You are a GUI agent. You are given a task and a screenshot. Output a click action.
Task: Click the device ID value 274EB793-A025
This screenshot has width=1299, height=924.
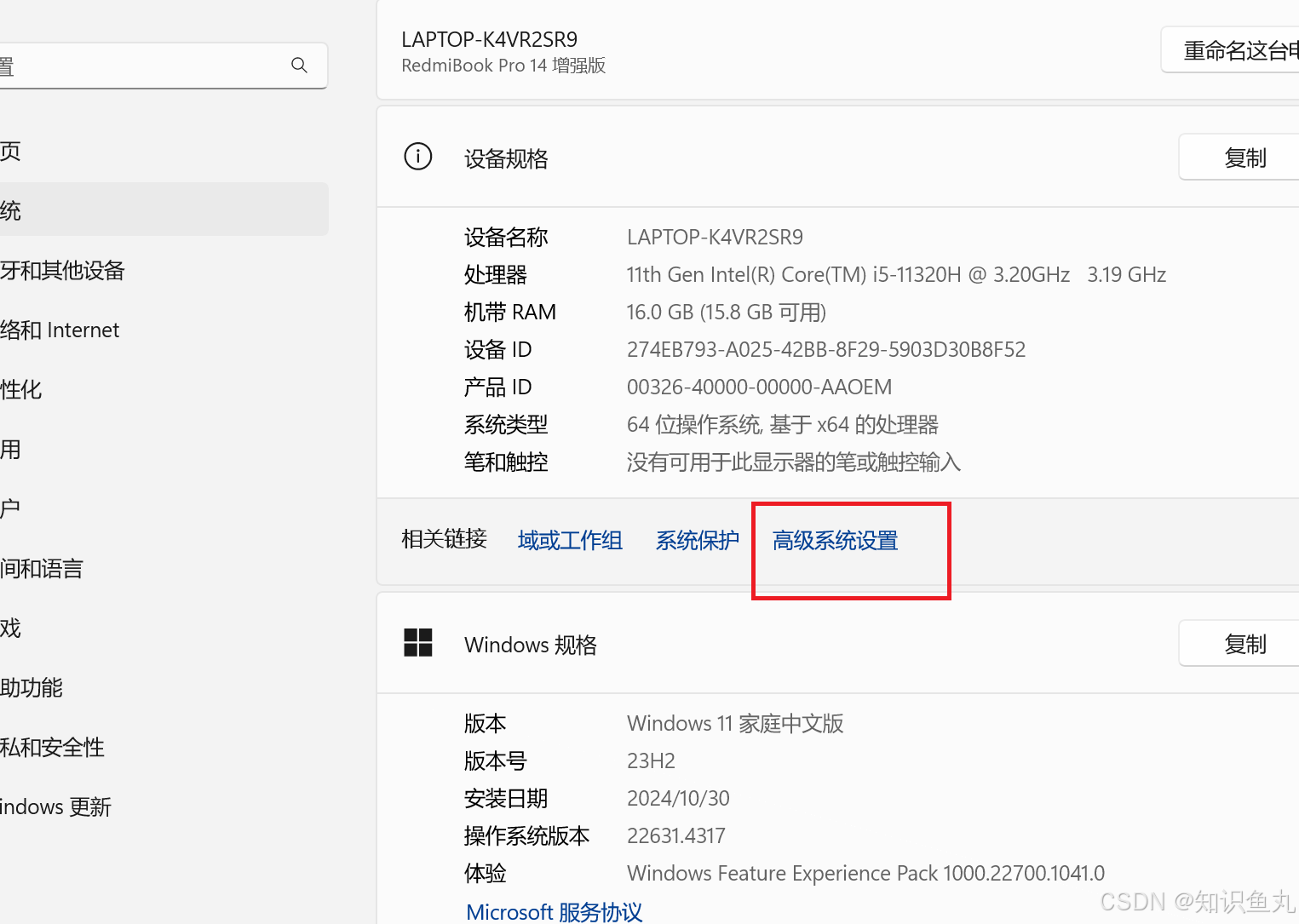[826, 349]
